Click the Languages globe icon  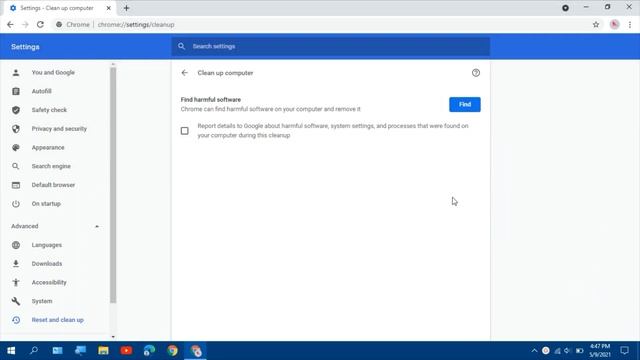[16, 245]
